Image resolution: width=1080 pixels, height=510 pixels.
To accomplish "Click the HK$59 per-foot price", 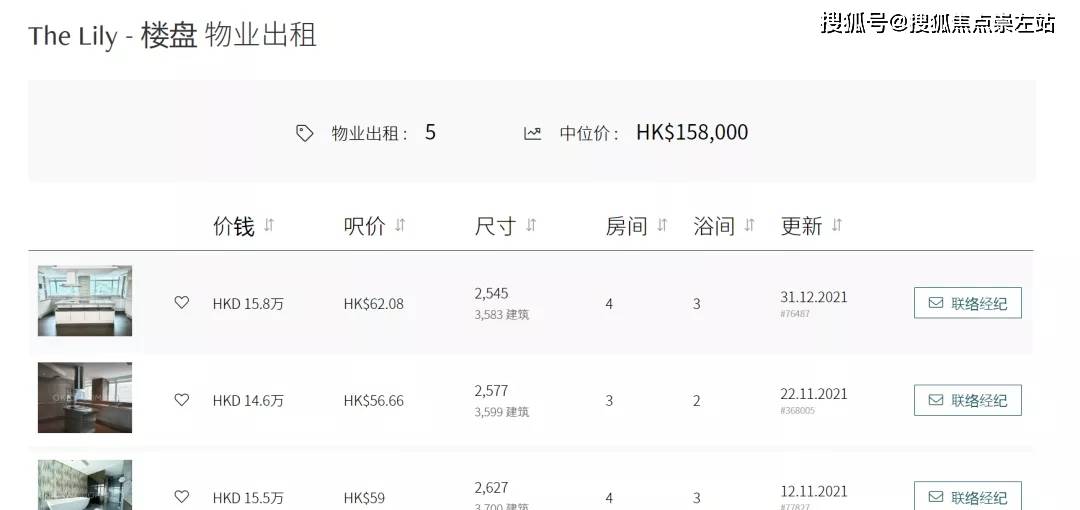I will [x=364, y=498].
